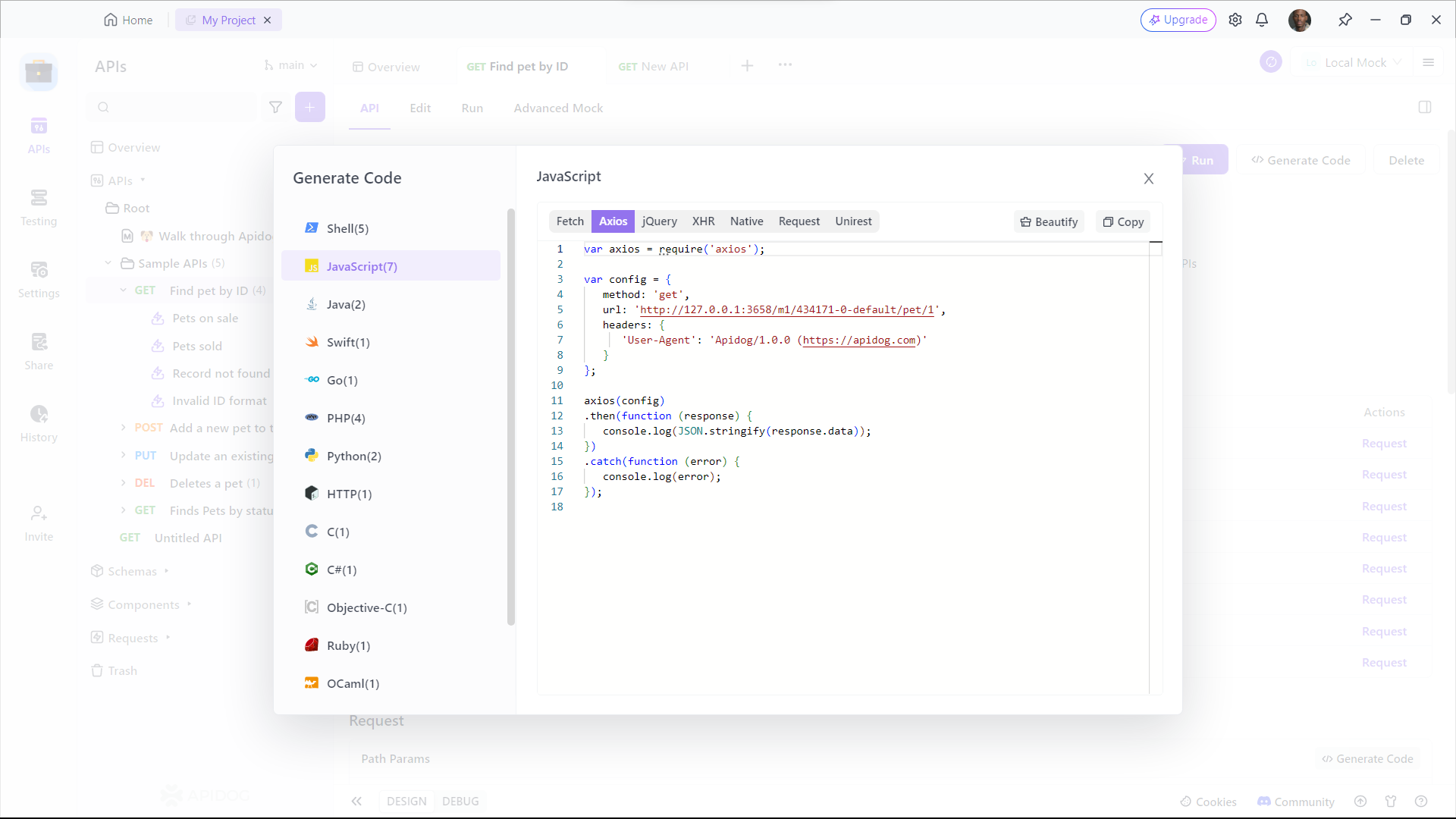1456x819 pixels.
Task: Click the JavaScript language icon
Action: [x=312, y=266]
